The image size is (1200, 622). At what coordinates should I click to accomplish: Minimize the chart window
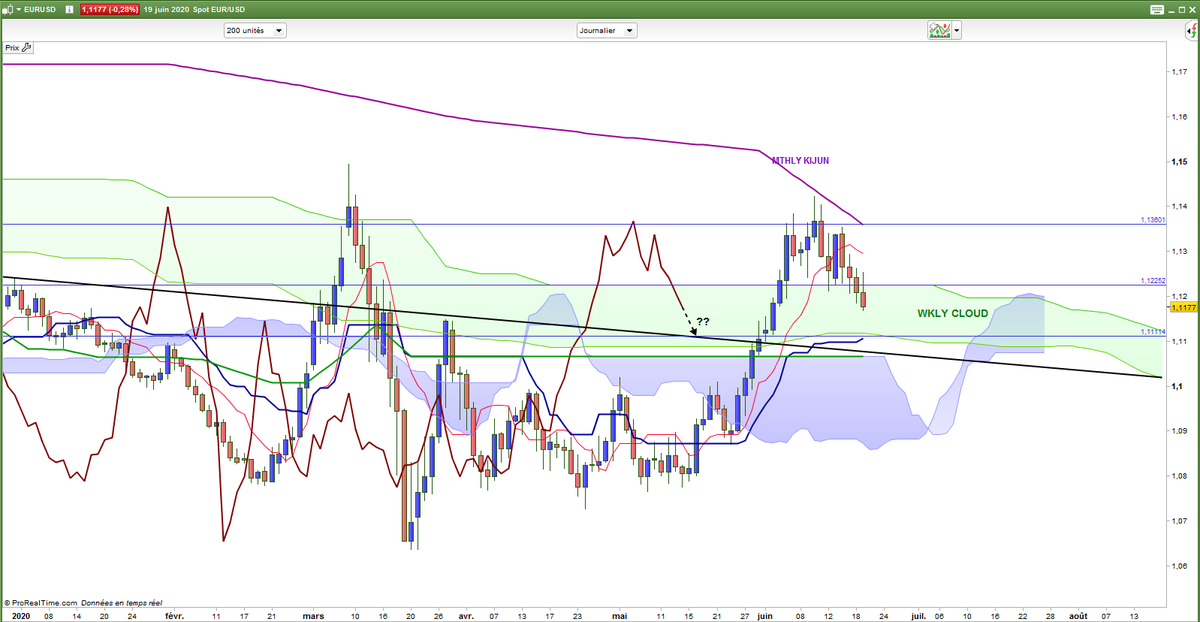pos(1171,11)
